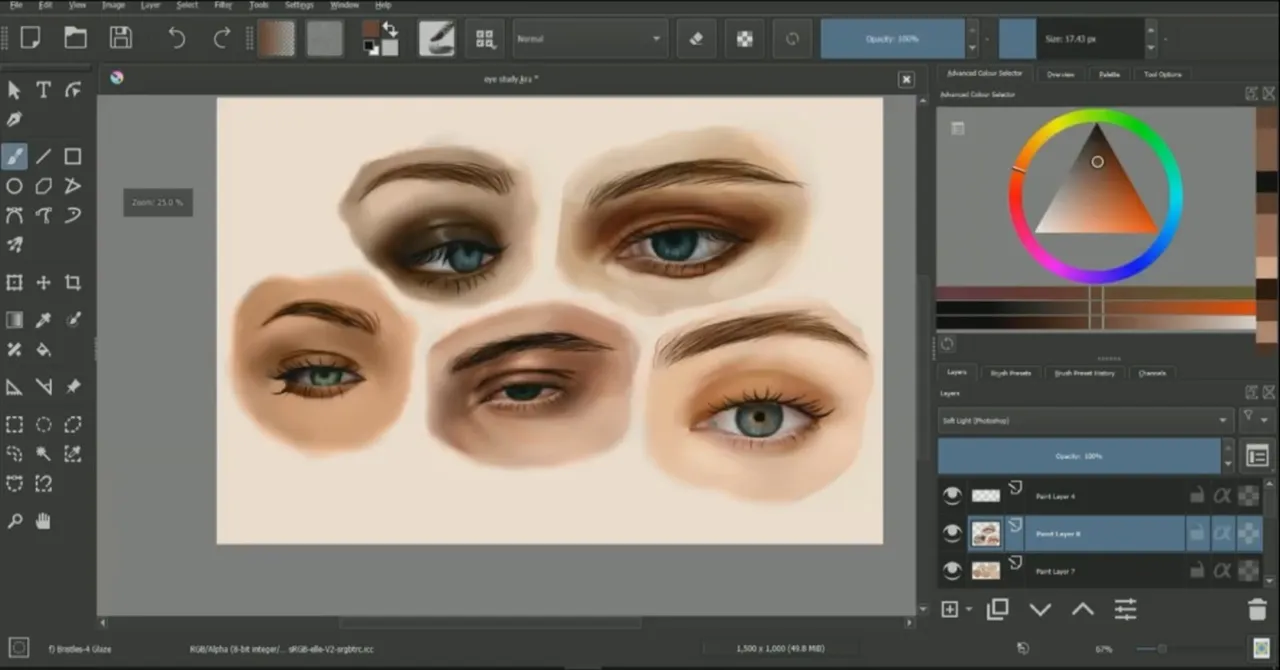This screenshot has height=670, width=1280.
Task: Switch to the Overview tab
Action: pyautogui.click(x=1060, y=74)
